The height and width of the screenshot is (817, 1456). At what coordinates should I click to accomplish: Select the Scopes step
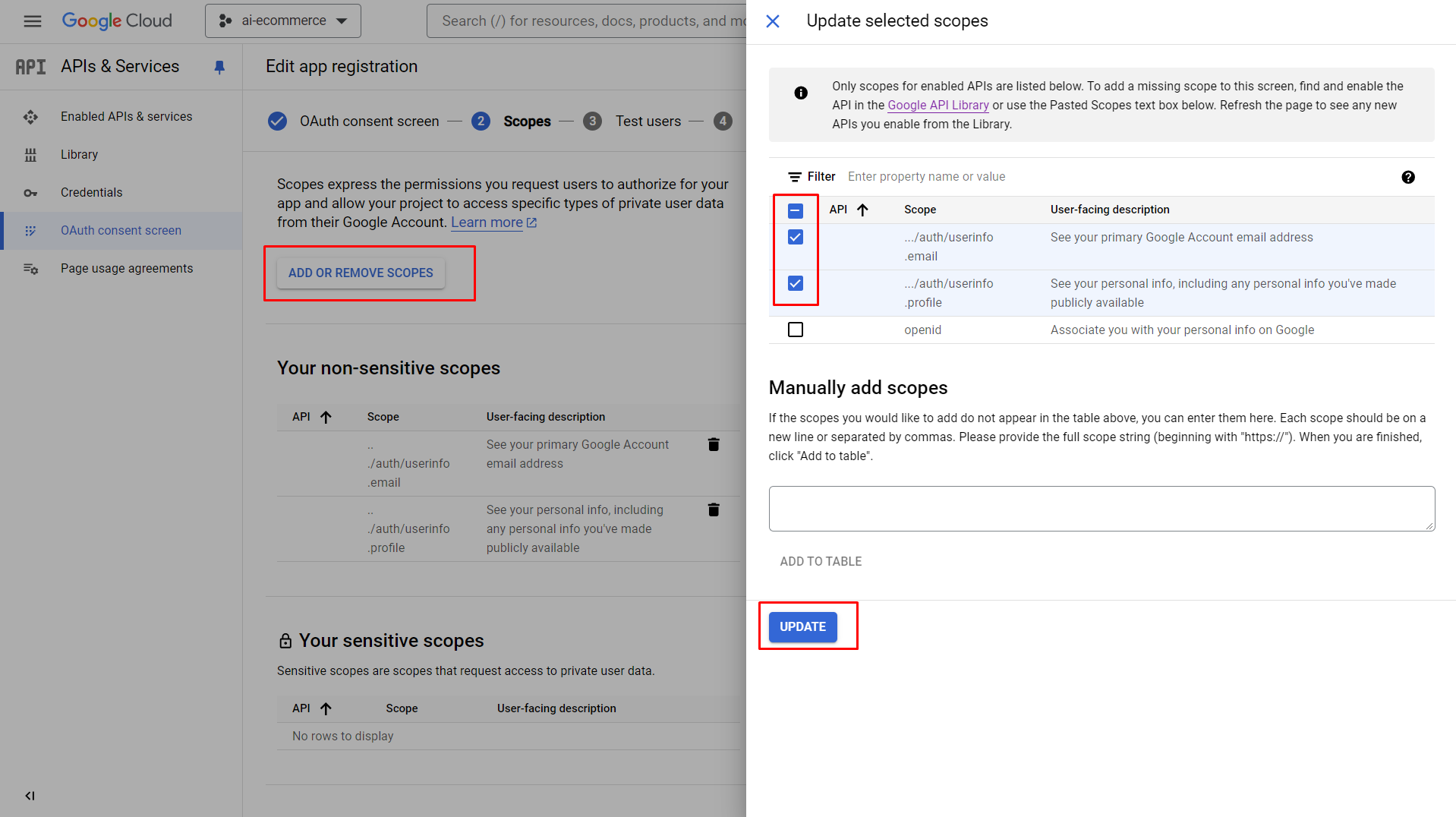[x=527, y=121]
